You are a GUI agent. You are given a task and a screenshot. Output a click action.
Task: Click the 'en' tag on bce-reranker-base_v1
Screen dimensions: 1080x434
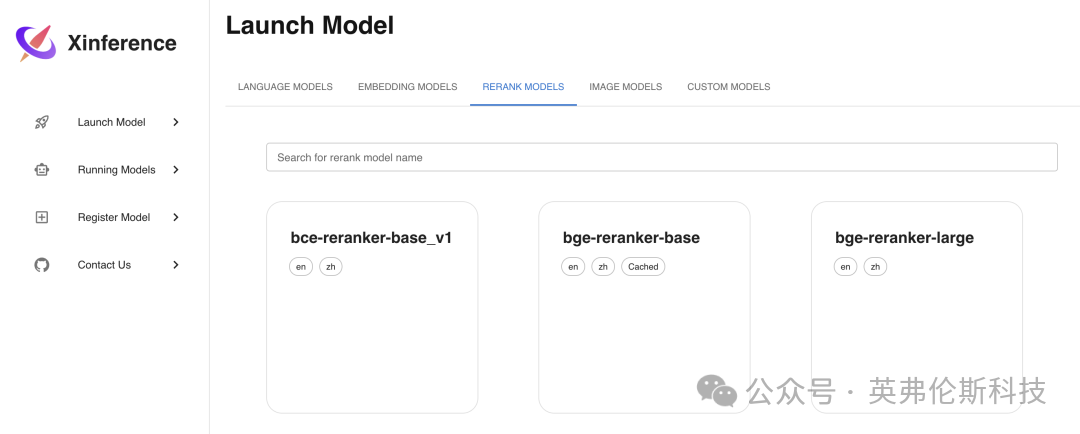[301, 267]
